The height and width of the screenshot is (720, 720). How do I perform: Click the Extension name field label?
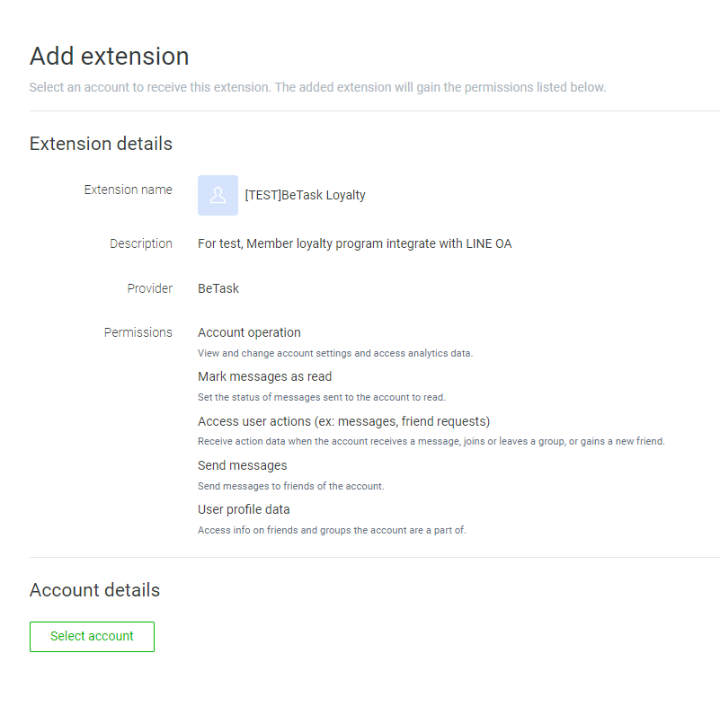[128, 190]
